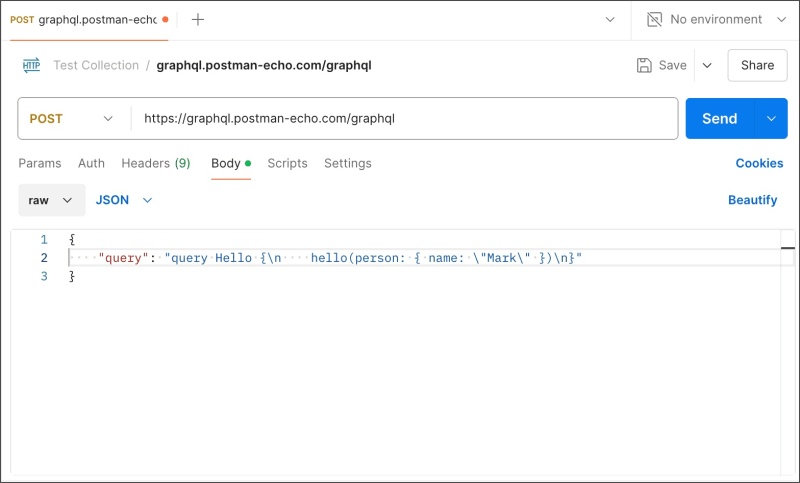The height and width of the screenshot is (483, 800).
Task: Click the Save button
Action: pos(661,65)
